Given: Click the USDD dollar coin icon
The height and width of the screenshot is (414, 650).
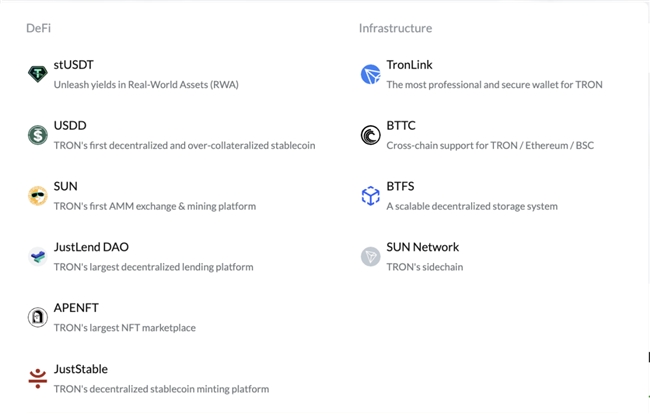Looking at the screenshot, I should click(x=38, y=135).
